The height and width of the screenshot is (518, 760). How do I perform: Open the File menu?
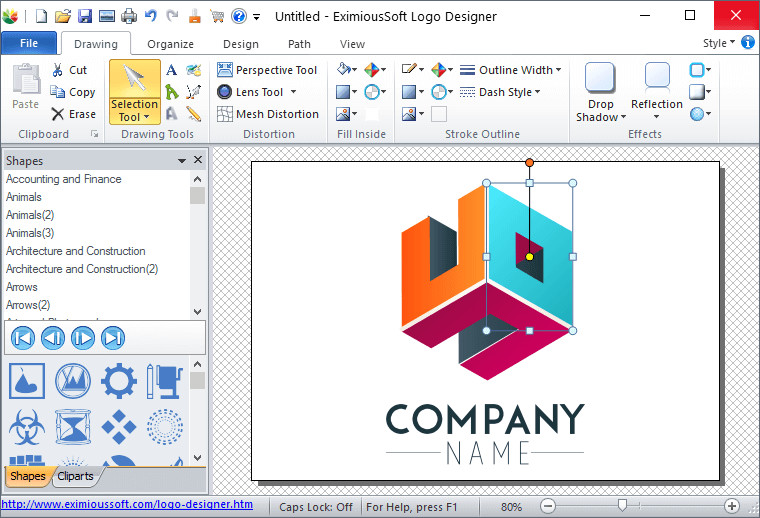[x=29, y=43]
